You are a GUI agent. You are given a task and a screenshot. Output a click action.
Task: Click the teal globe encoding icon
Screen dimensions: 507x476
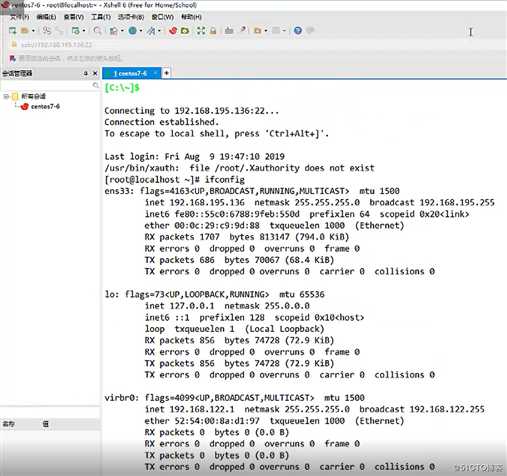point(133,31)
